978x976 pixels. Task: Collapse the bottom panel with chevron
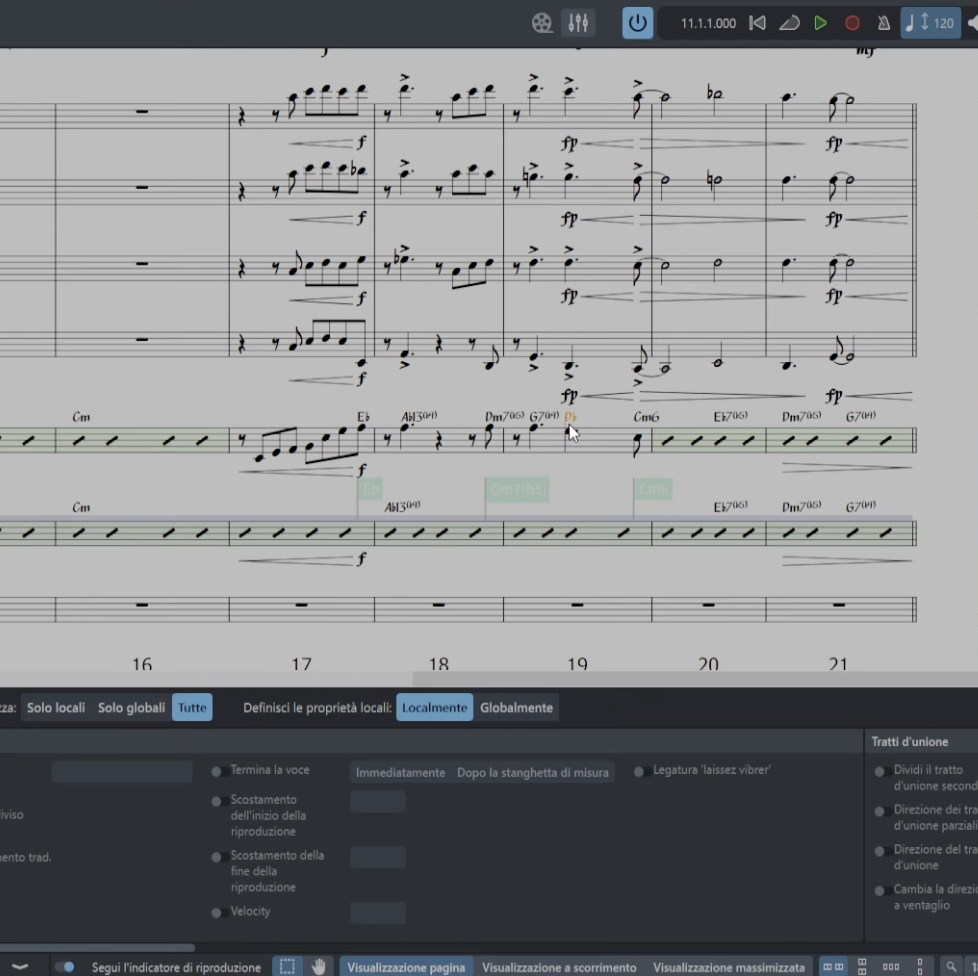click(x=19, y=967)
